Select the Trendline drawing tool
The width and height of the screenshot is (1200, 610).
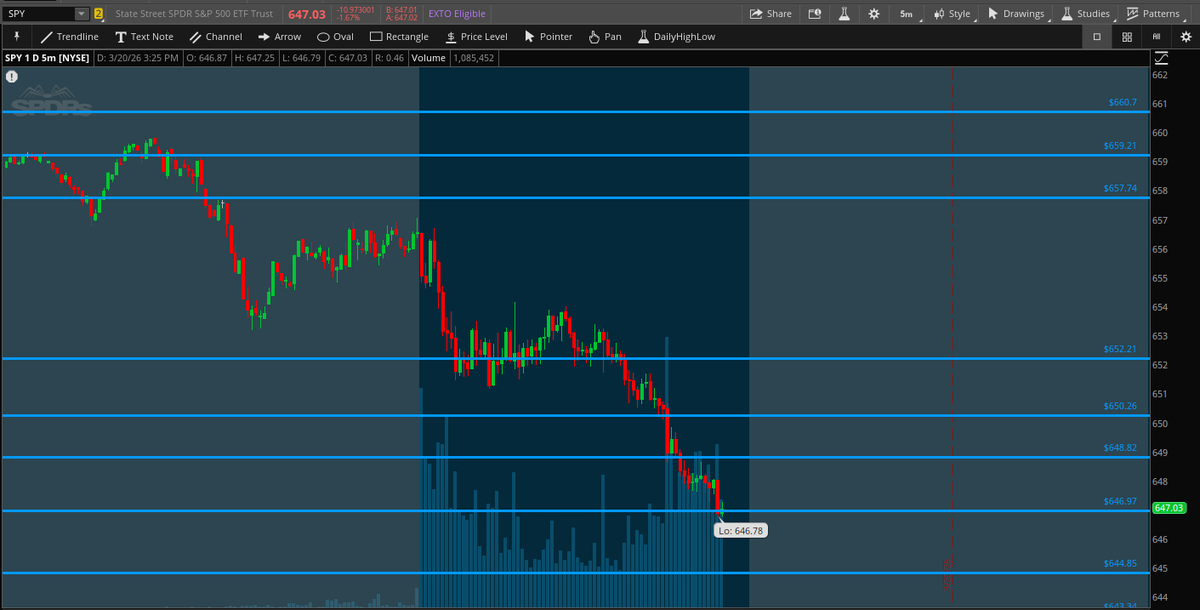tap(70, 36)
